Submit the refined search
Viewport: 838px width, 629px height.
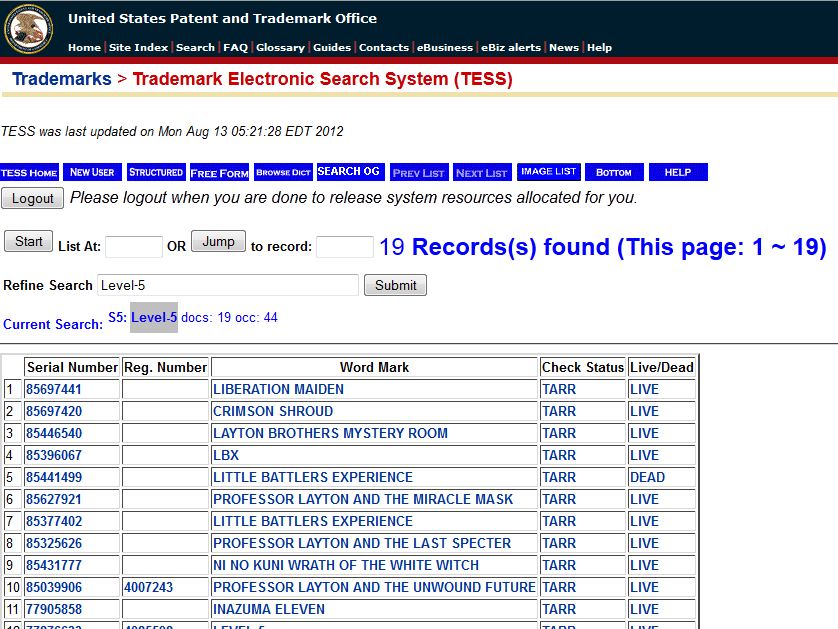[x=395, y=285]
